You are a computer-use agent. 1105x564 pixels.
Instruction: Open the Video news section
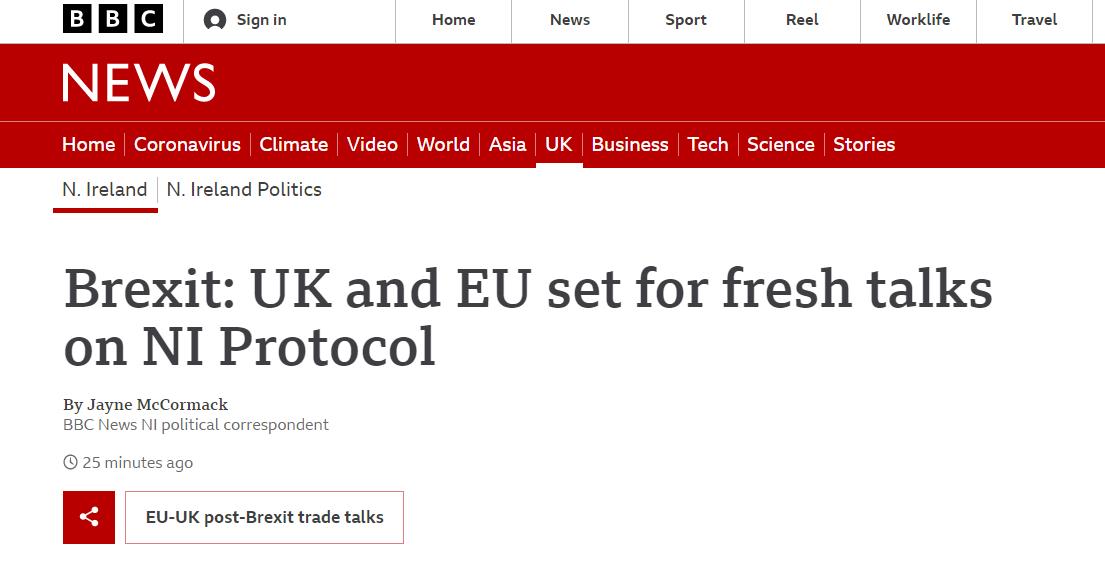click(372, 145)
